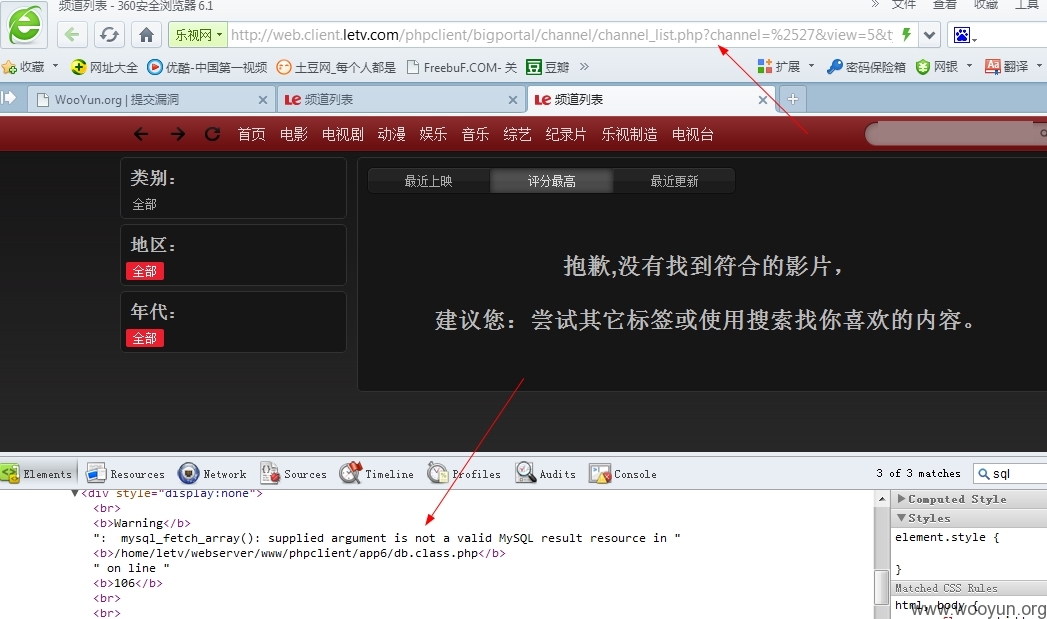Open DevTools Profiles panel
The width and height of the screenshot is (1047, 619).
[x=463, y=473]
